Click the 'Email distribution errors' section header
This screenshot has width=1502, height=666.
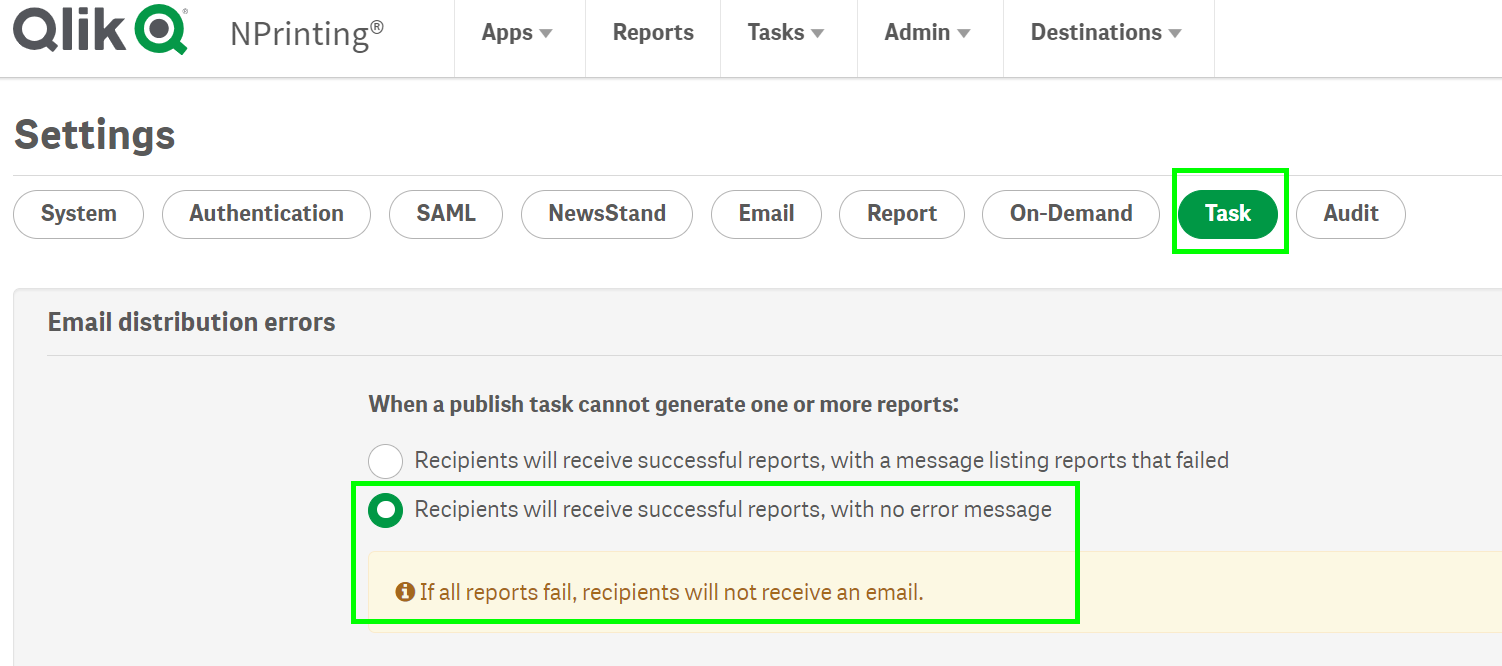point(191,321)
